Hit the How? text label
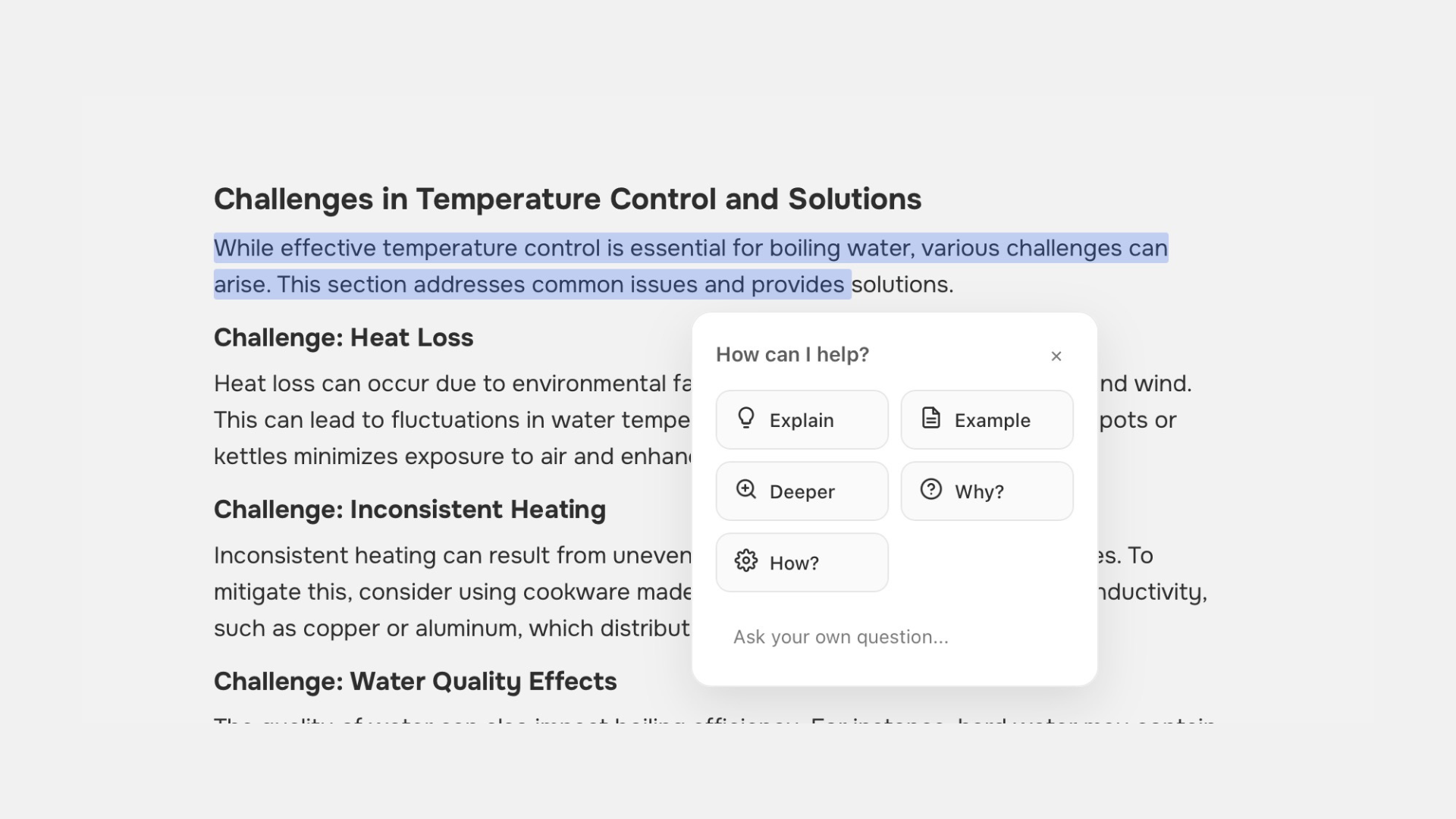The image size is (1456, 819). click(x=794, y=563)
